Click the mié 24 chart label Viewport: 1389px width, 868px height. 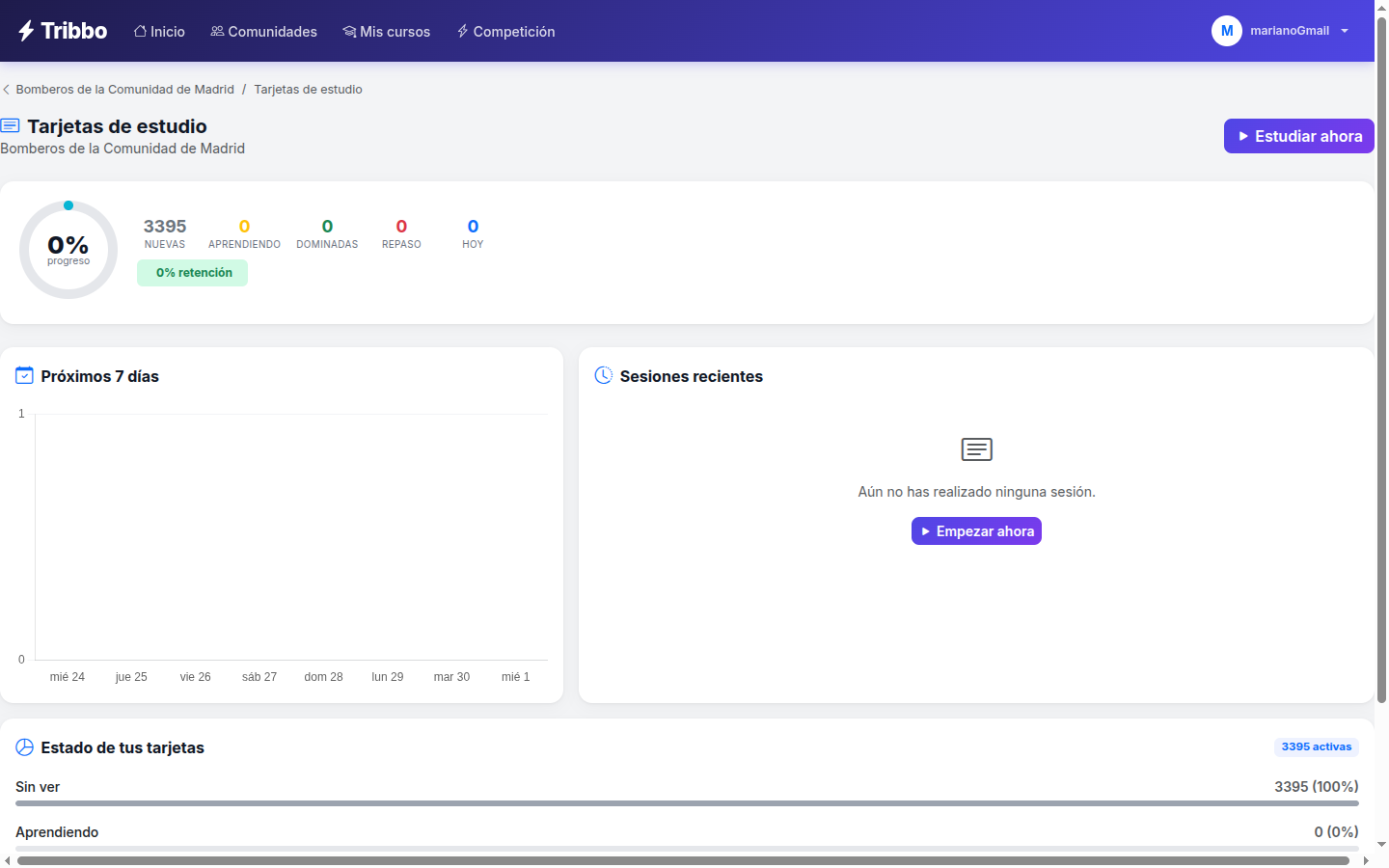click(68, 677)
